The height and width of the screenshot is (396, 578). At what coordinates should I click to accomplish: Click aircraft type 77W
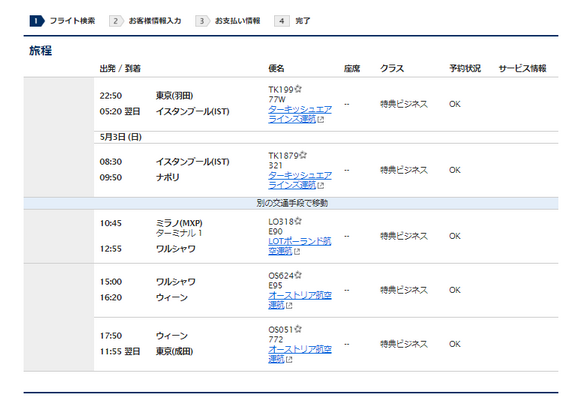[x=277, y=100]
